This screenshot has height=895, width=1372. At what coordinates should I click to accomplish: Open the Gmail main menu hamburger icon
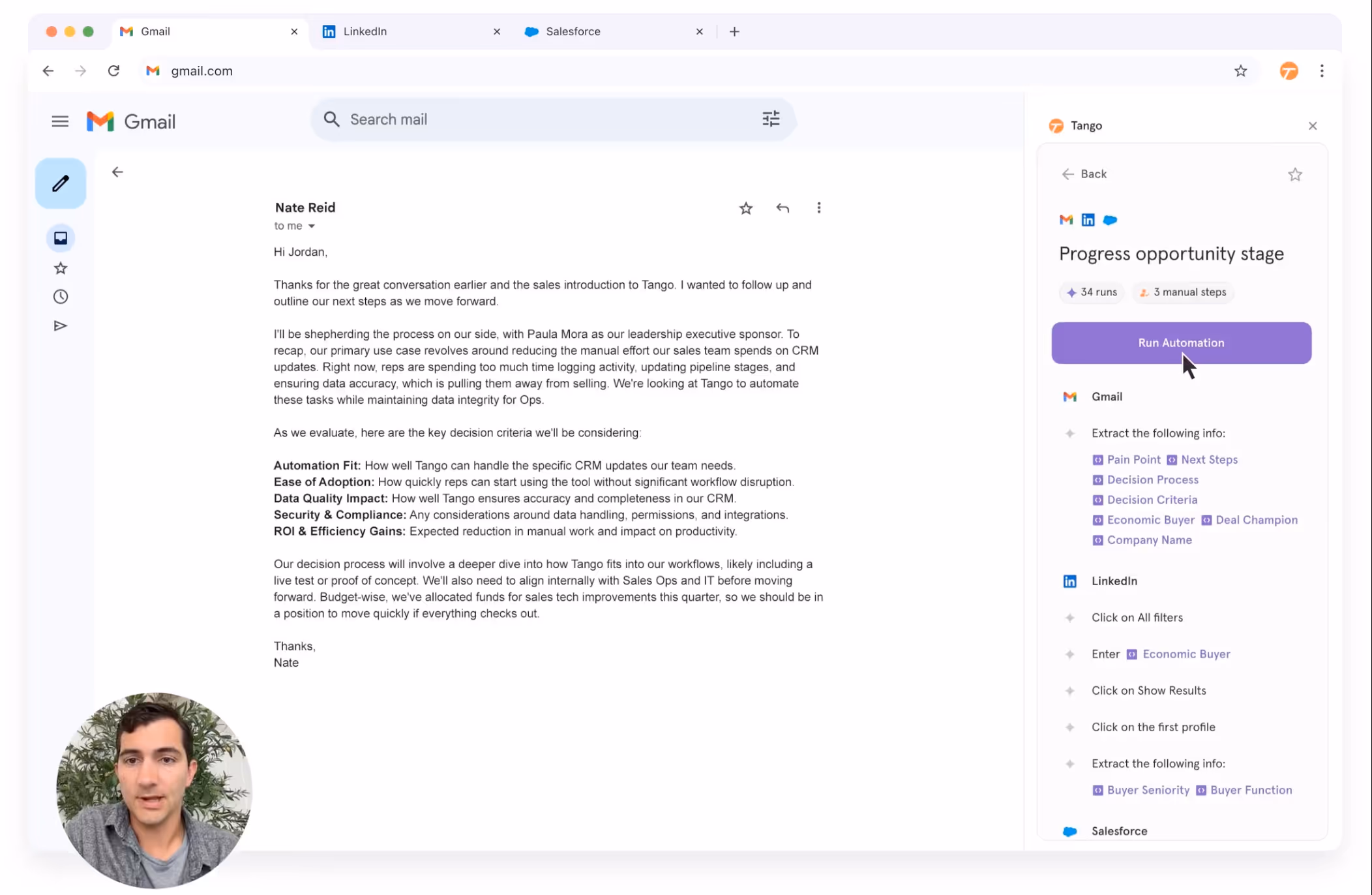click(60, 121)
